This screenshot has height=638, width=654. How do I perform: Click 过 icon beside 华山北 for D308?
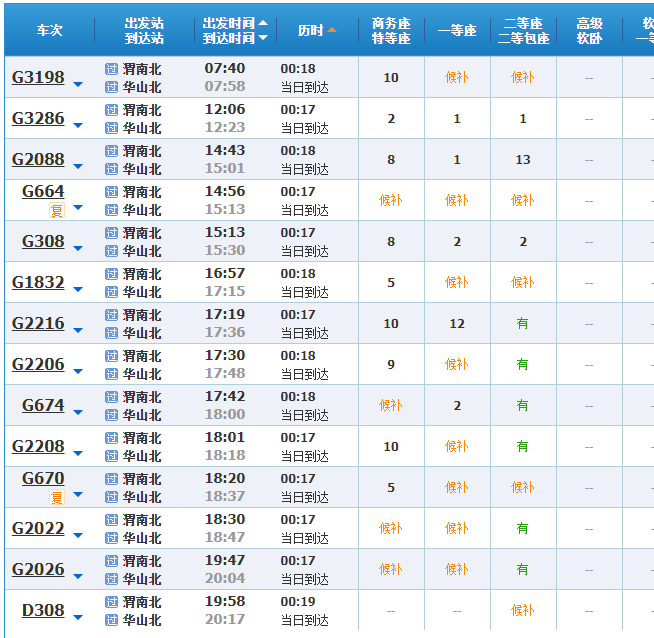(x=111, y=620)
